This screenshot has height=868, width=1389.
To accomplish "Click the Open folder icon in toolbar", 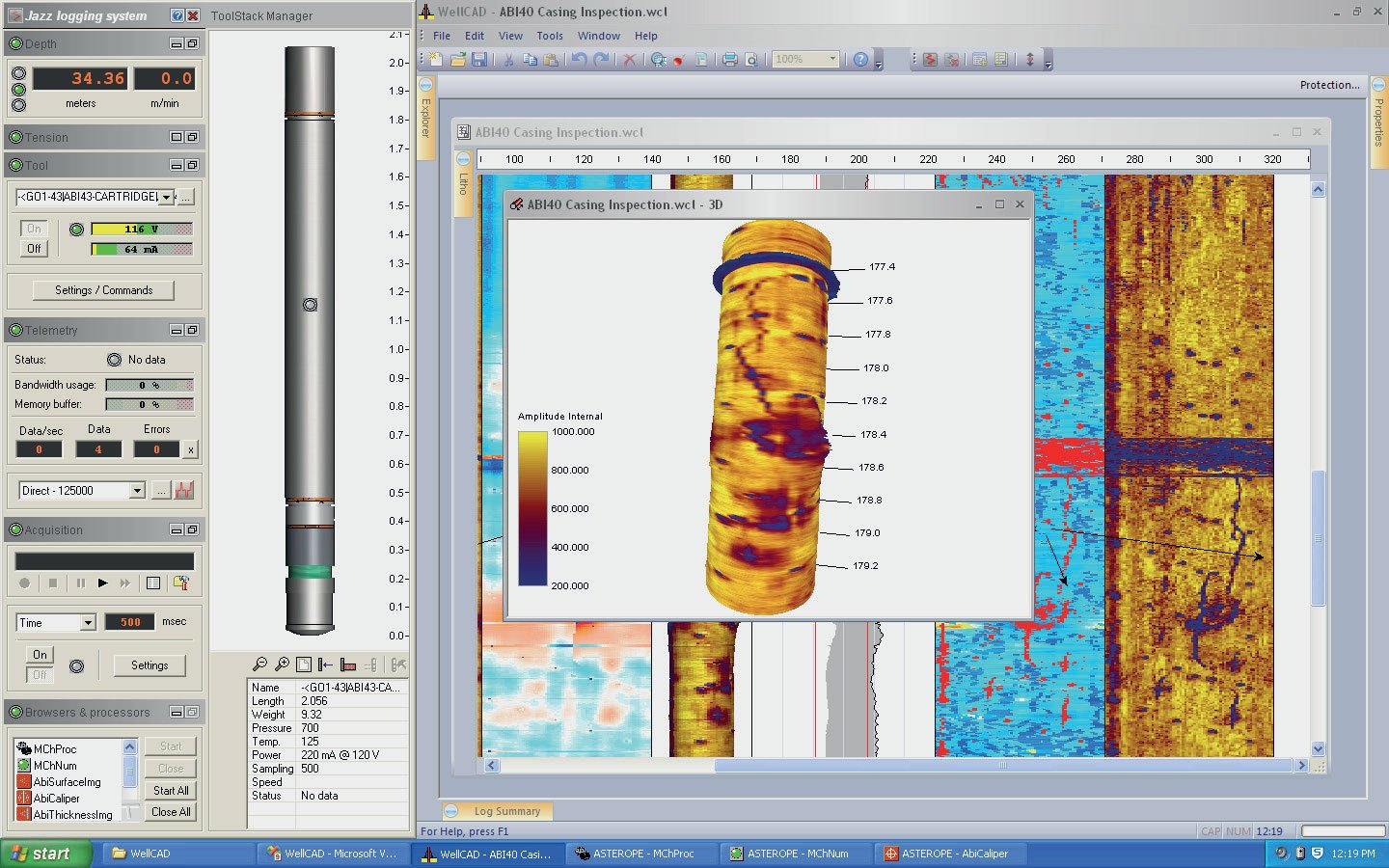I will [x=457, y=60].
